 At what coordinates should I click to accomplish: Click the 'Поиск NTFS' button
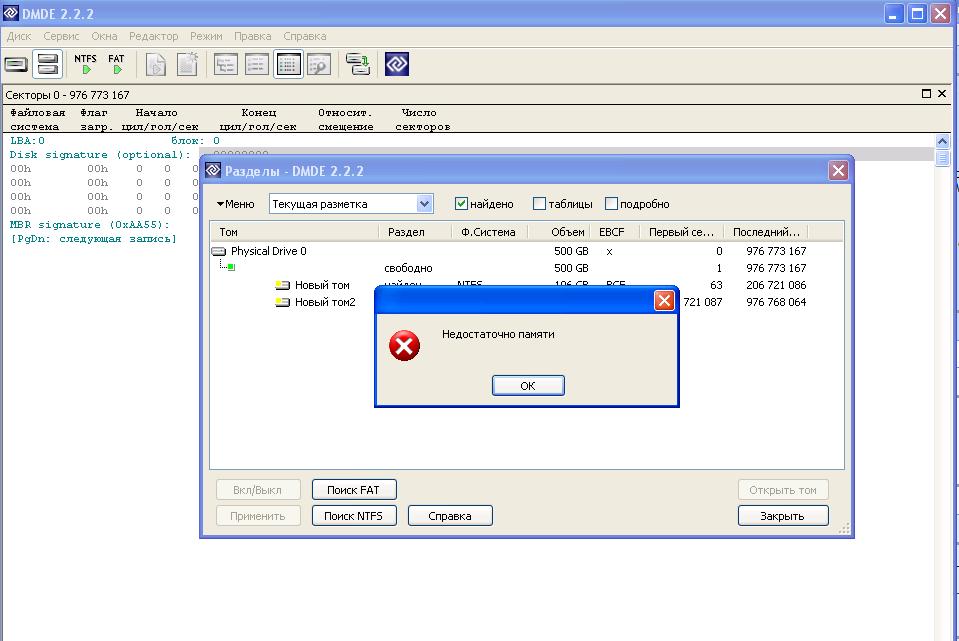354,516
